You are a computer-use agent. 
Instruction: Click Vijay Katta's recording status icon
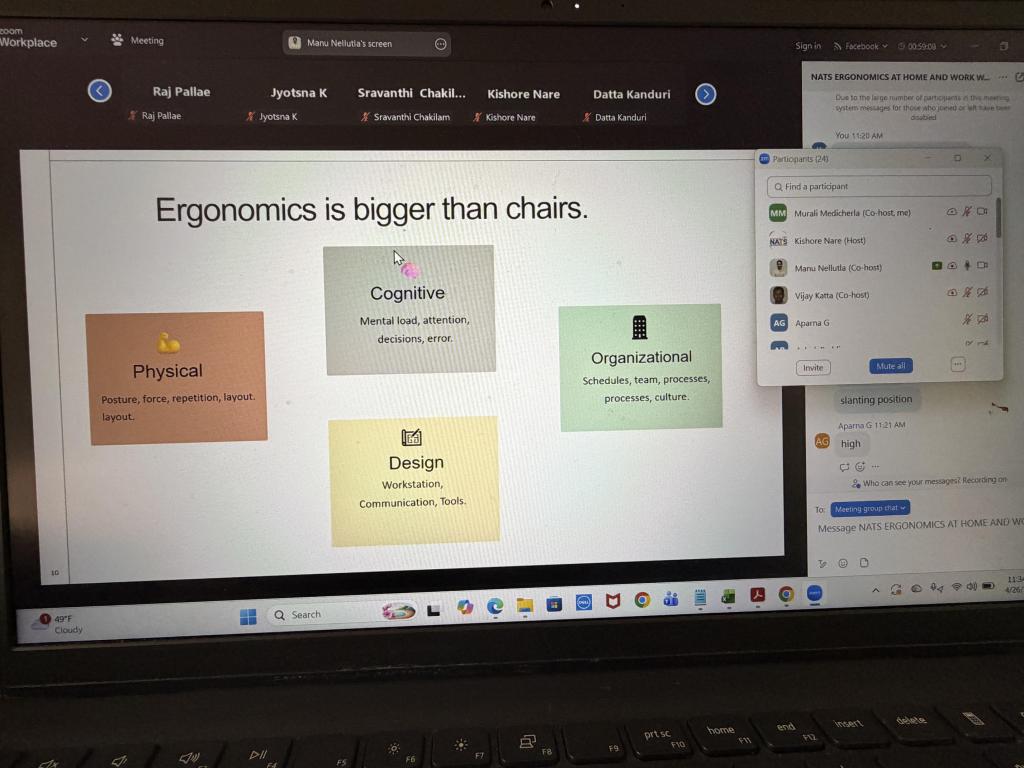point(952,293)
